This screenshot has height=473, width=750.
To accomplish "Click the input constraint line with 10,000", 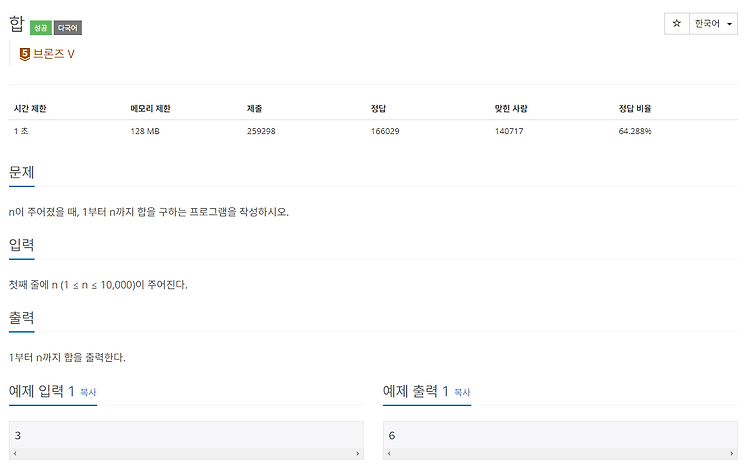I will [x=98, y=285].
